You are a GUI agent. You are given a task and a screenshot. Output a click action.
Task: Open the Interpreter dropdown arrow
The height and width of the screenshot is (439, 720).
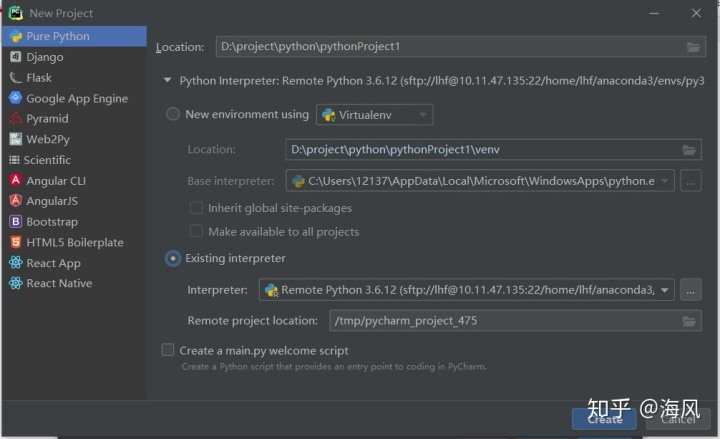click(664, 290)
